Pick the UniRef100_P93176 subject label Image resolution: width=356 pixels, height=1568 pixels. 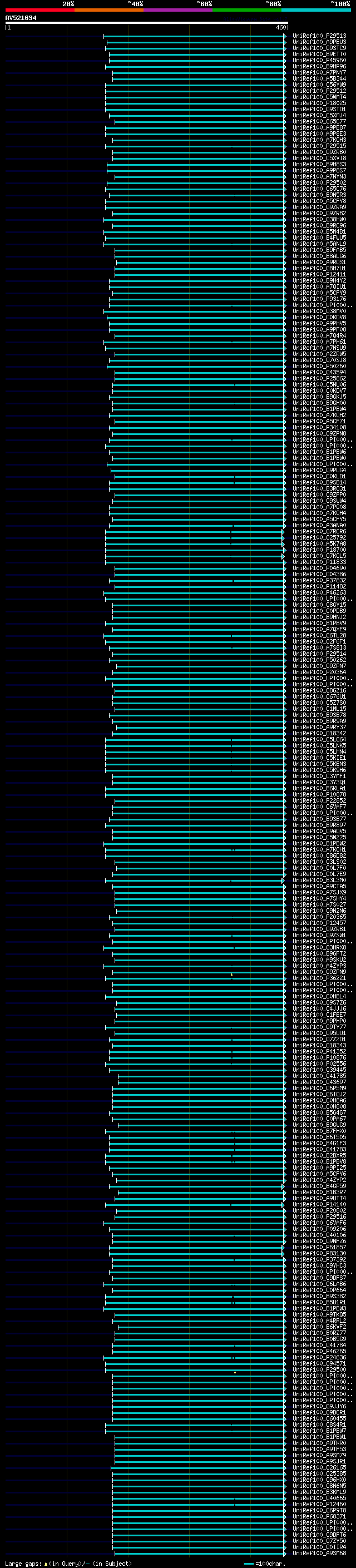[x=319, y=299]
